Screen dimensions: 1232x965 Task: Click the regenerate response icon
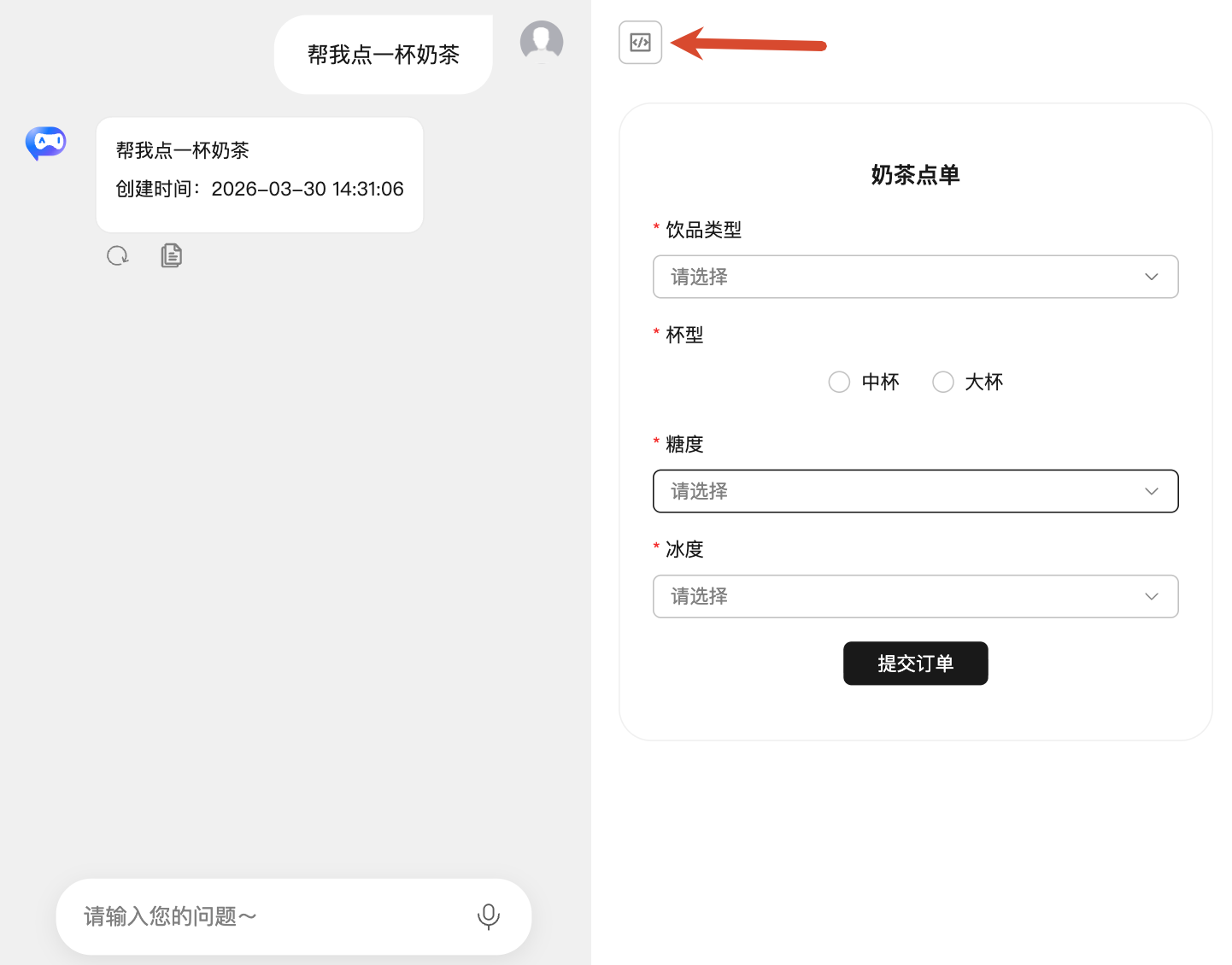click(x=118, y=255)
